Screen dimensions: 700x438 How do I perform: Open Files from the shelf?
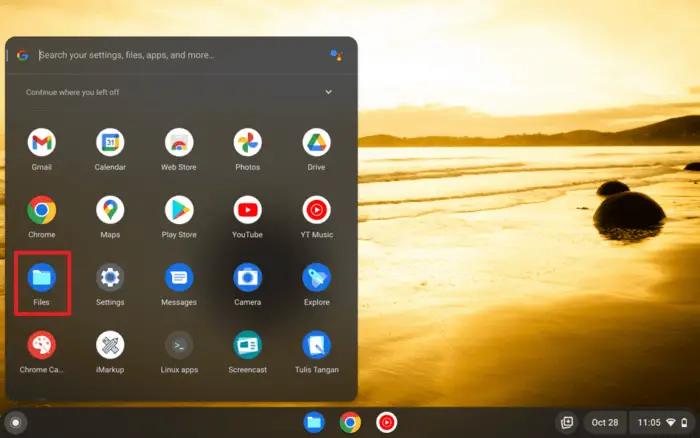(314, 422)
